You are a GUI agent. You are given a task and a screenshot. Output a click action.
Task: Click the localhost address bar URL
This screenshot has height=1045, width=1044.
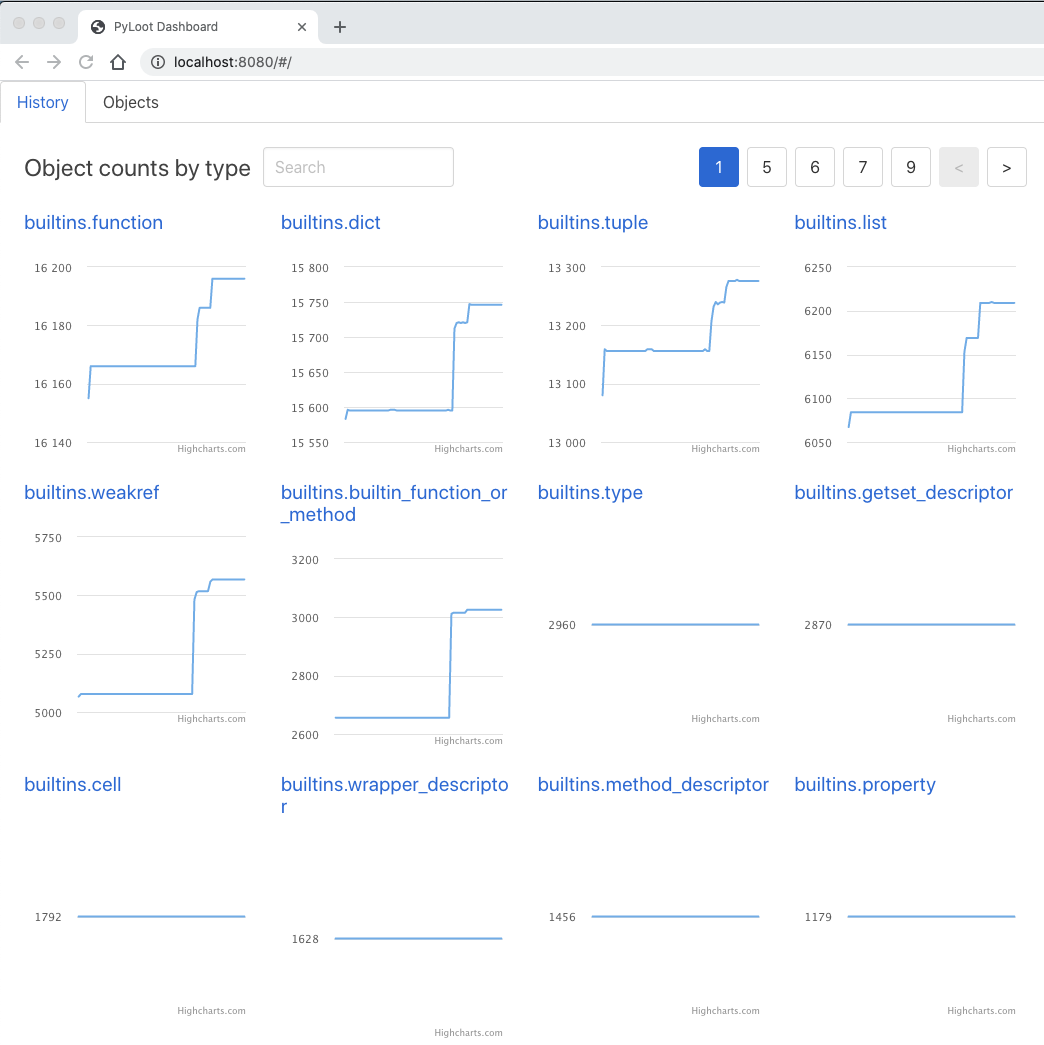[233, 62]
